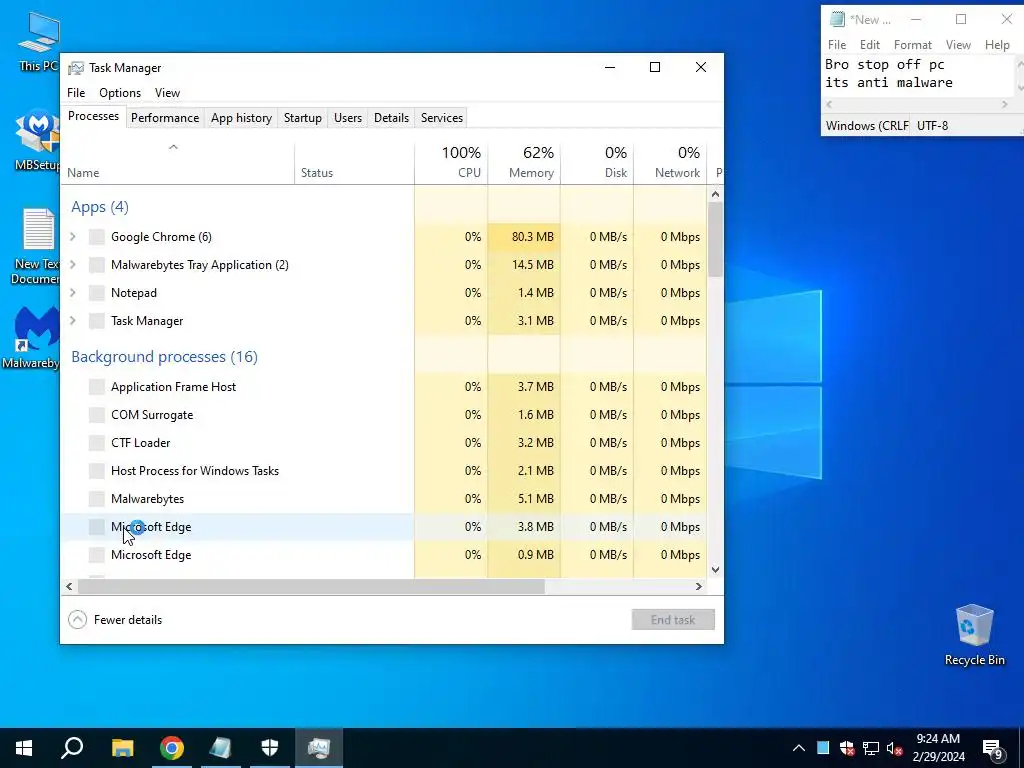Click the End task button
This screenshot has height=768, width=1024.
673,620
